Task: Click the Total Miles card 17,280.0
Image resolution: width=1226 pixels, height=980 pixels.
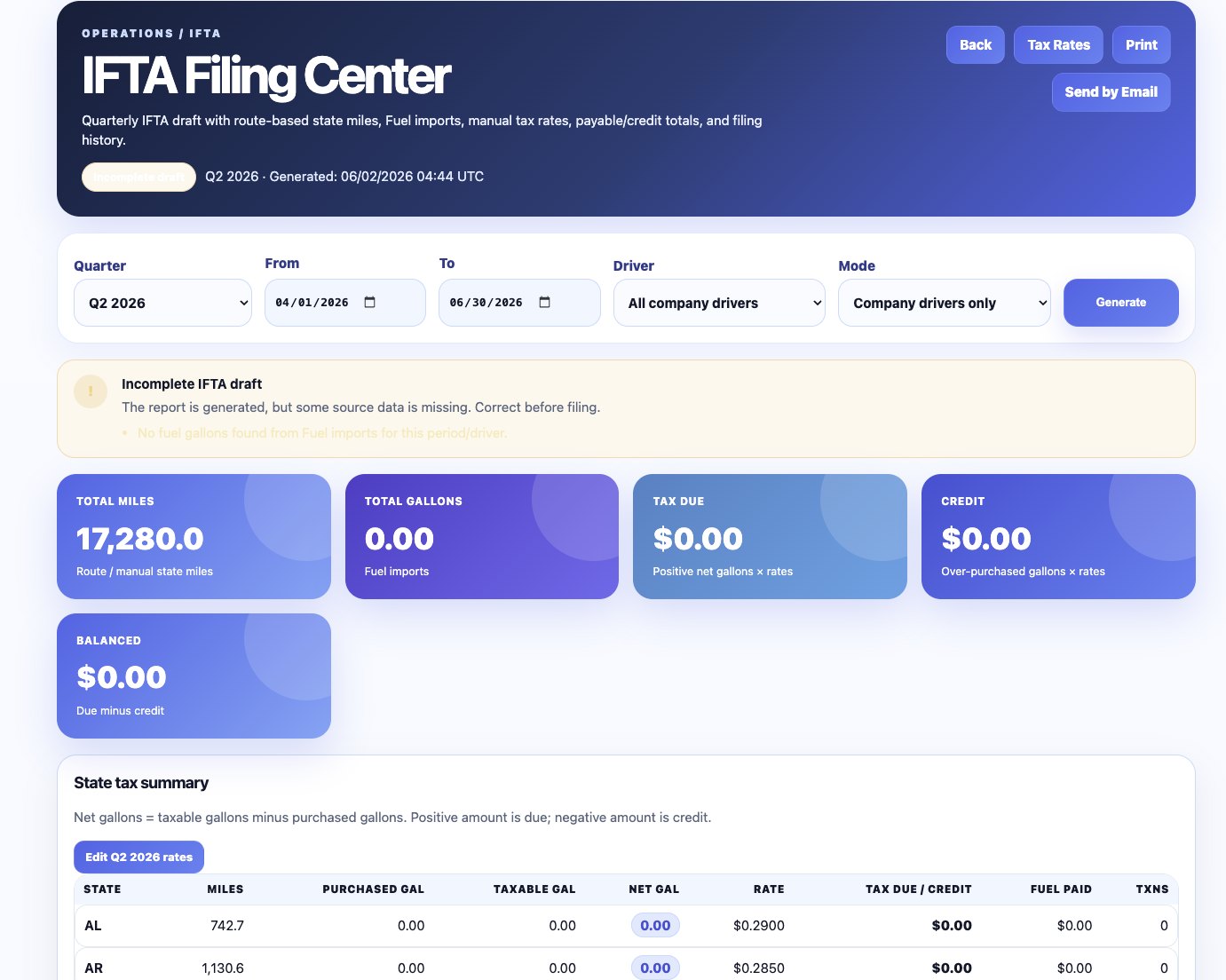Action: tap(194, 536)
